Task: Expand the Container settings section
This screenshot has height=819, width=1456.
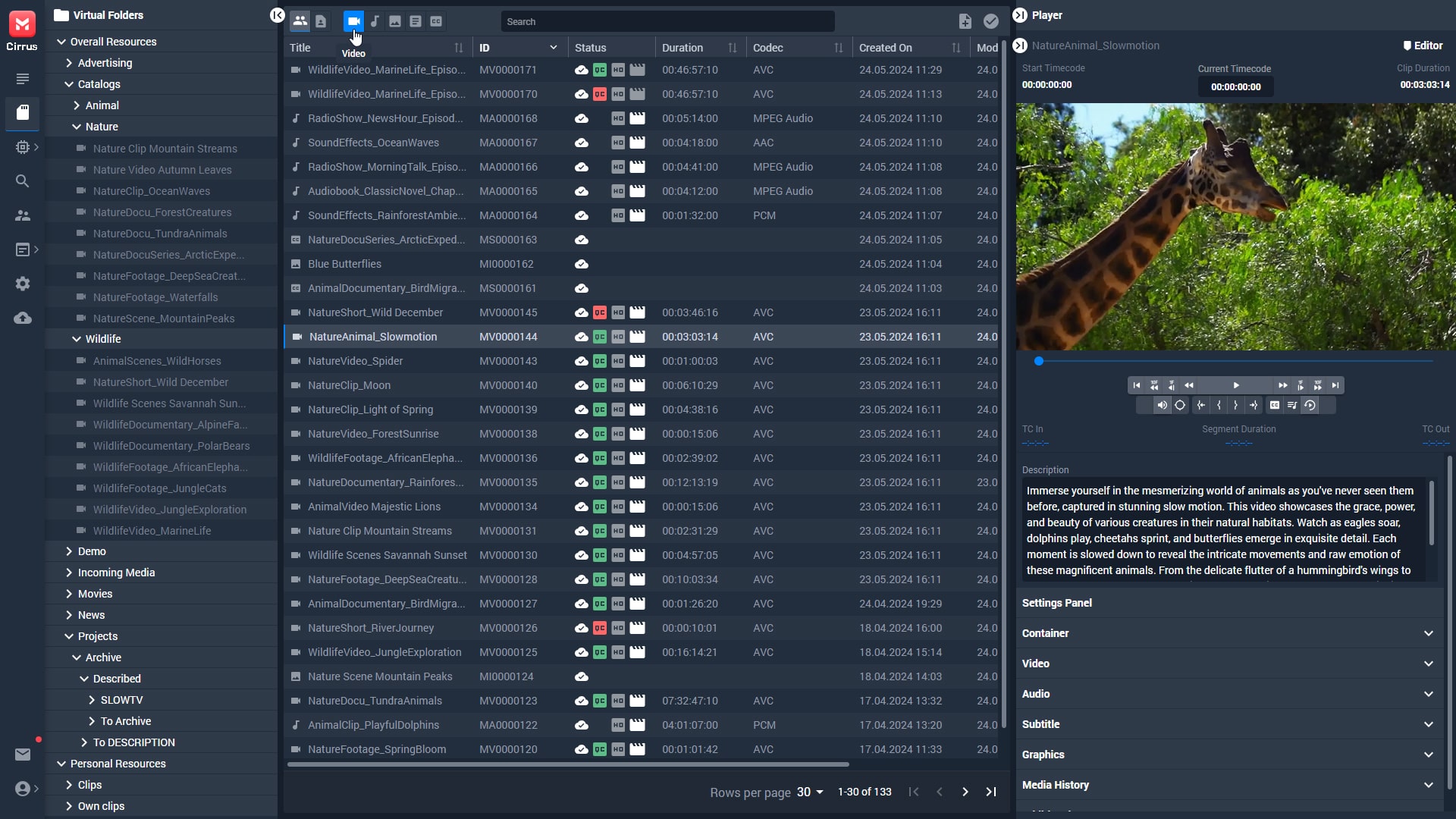Action: coord(1428,633)
